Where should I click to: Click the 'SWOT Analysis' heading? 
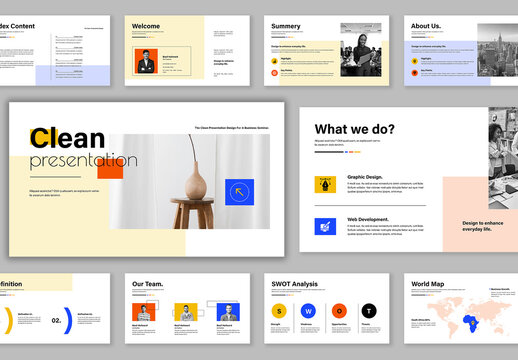[295, 284]
